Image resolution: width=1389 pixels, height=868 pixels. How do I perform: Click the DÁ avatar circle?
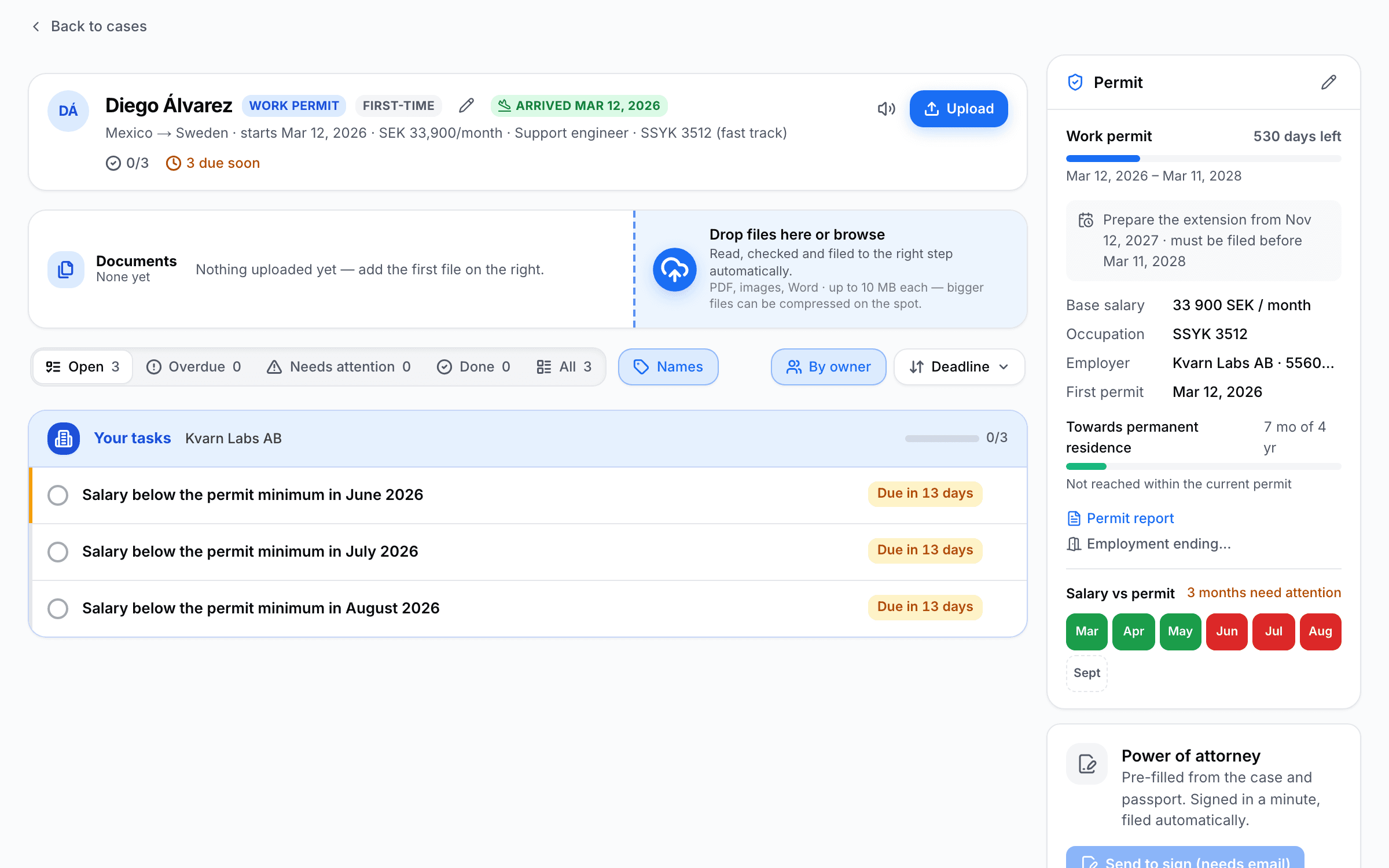[68, 111]
